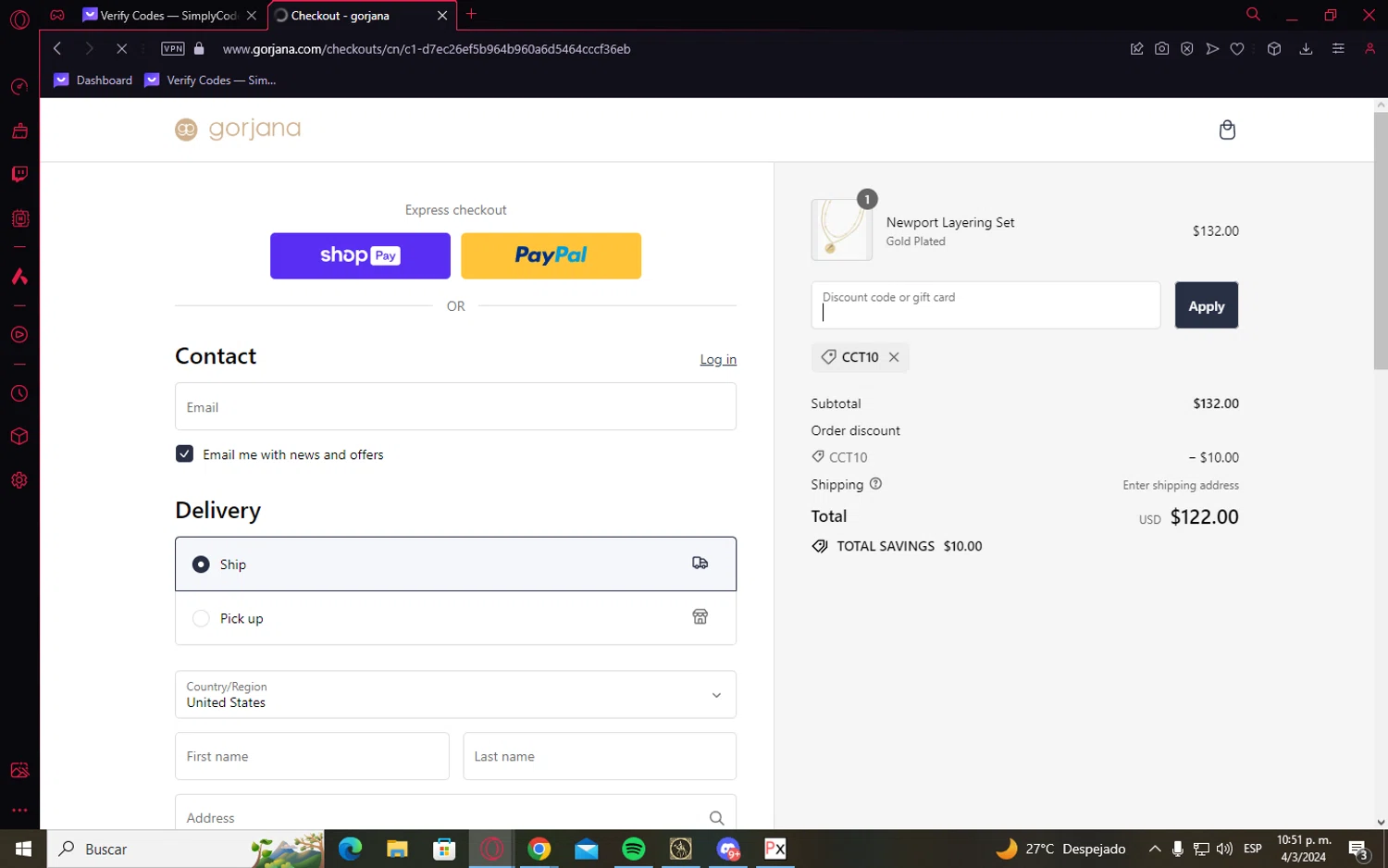This screenshot has height=868, width=1388.
Task: Open the Microsoft Store from the taskbar
Action: (444, 849)
